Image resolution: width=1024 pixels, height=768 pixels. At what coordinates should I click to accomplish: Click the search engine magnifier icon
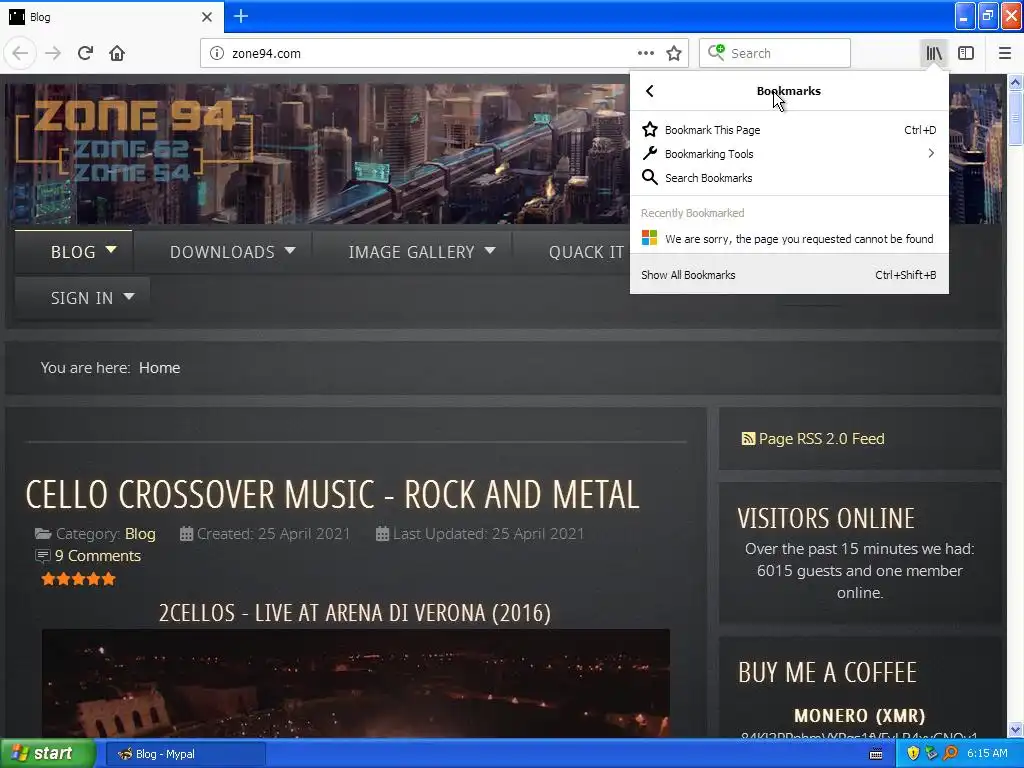point(716,53)
